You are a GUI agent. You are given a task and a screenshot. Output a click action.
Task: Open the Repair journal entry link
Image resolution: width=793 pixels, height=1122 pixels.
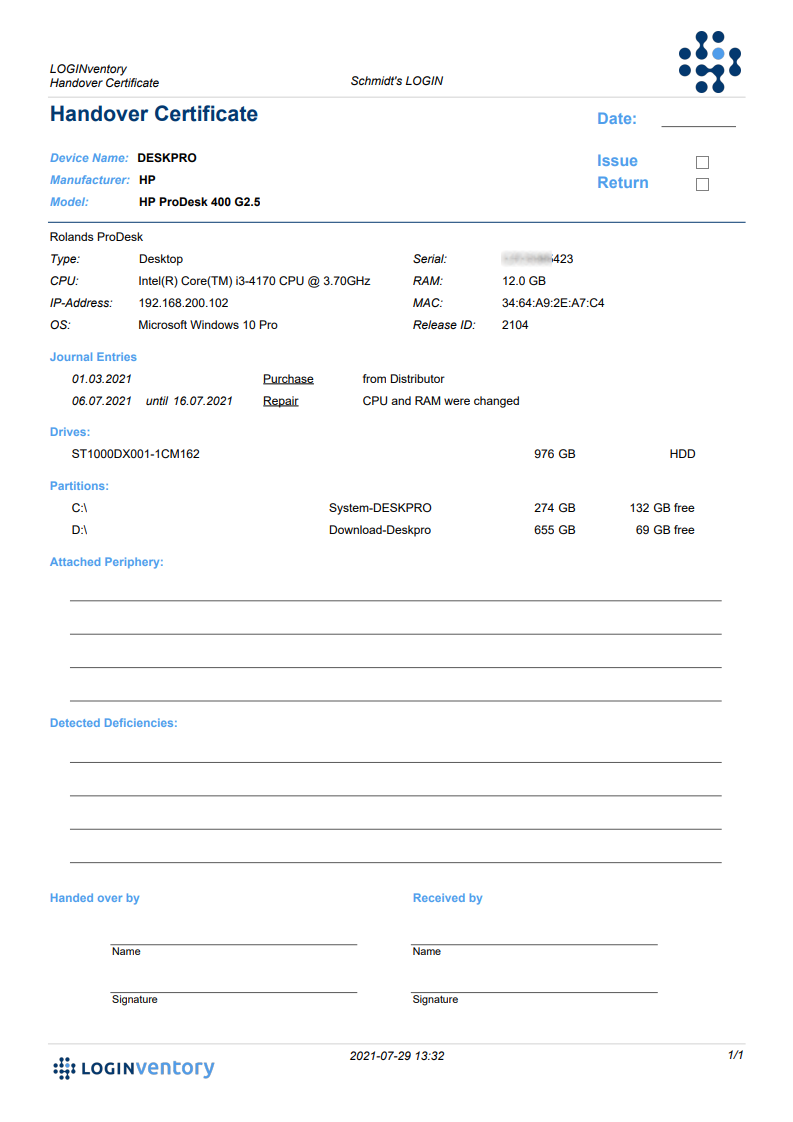coord(281,401)
